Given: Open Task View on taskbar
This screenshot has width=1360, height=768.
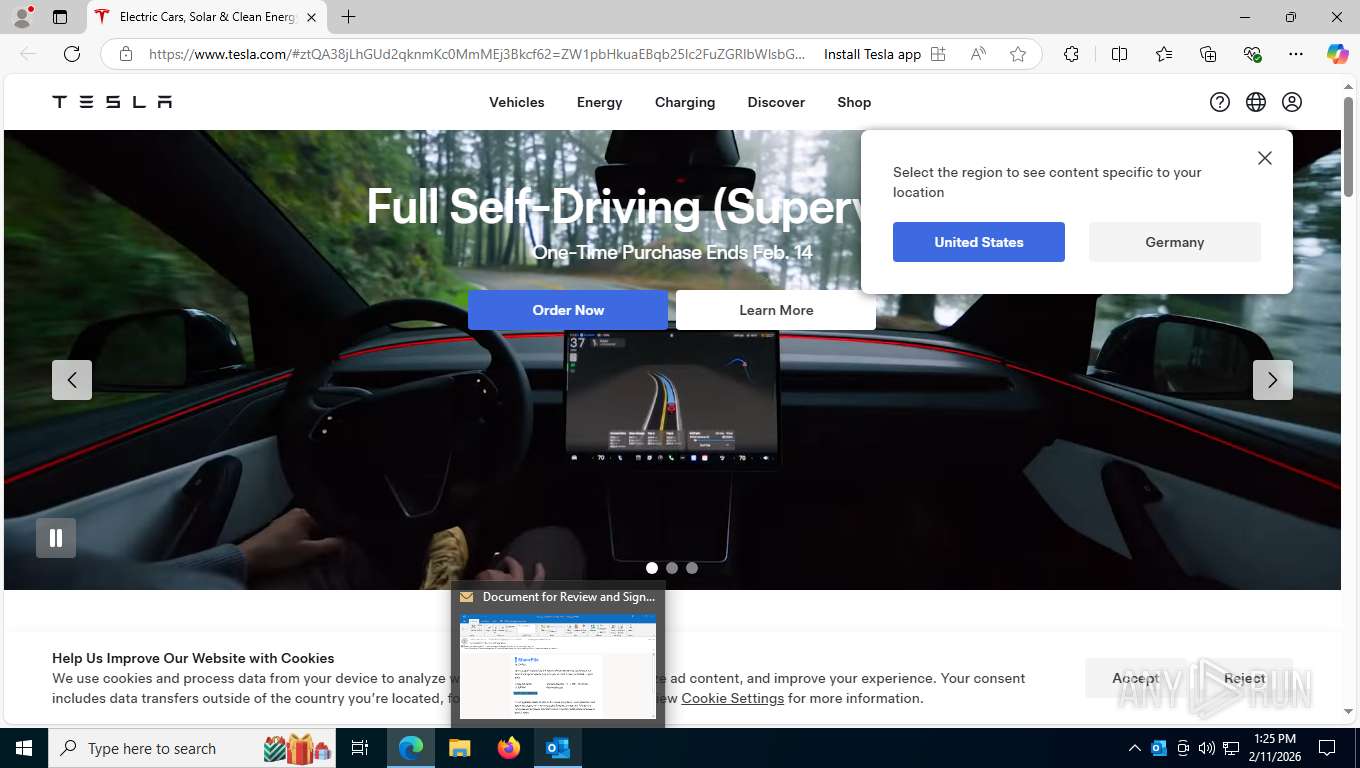Looking at the screenshot, I should pyautogui.click(x=360, y=748).
